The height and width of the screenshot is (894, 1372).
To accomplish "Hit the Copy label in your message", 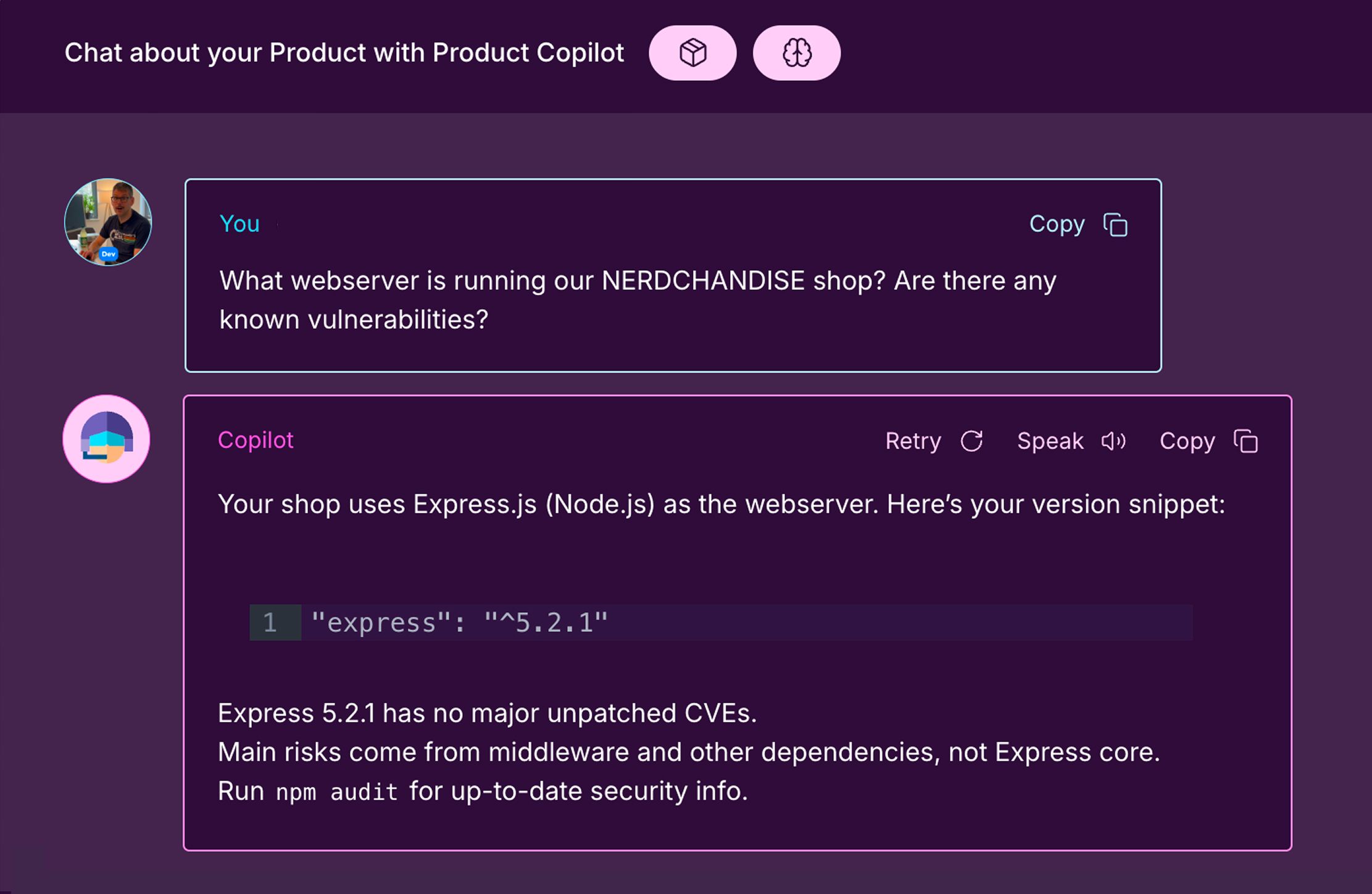I will pyautogui.click(x=1057, y=224).
